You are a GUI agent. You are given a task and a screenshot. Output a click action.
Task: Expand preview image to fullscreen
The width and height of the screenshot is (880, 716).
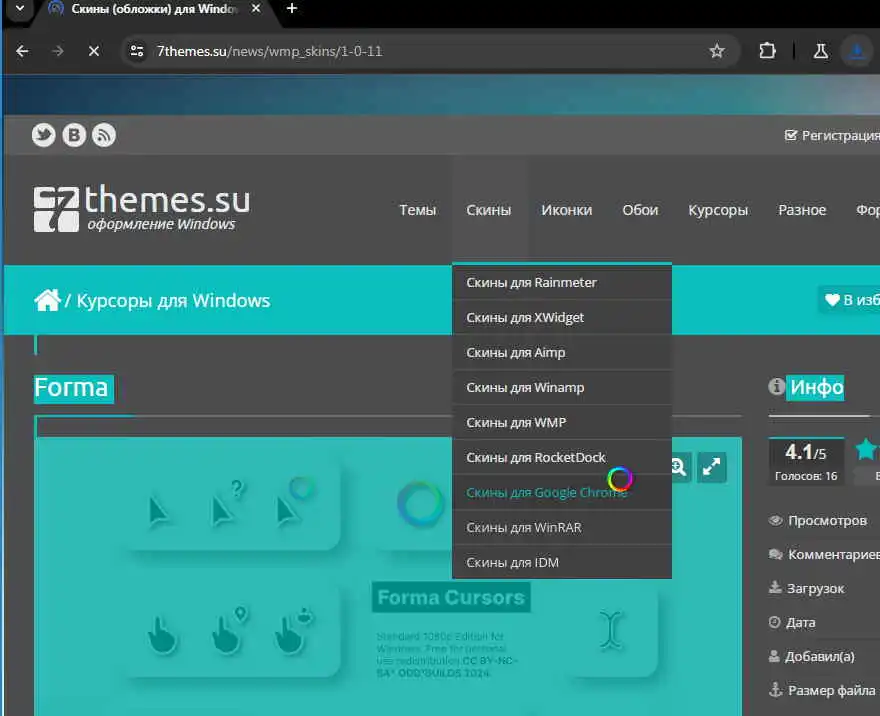pos(712,467)
